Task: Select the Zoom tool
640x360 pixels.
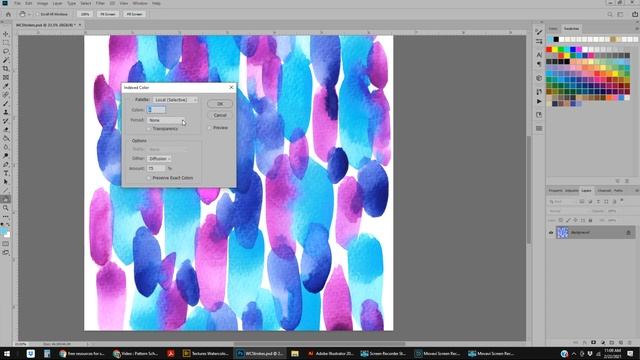Action: point(6,208)
